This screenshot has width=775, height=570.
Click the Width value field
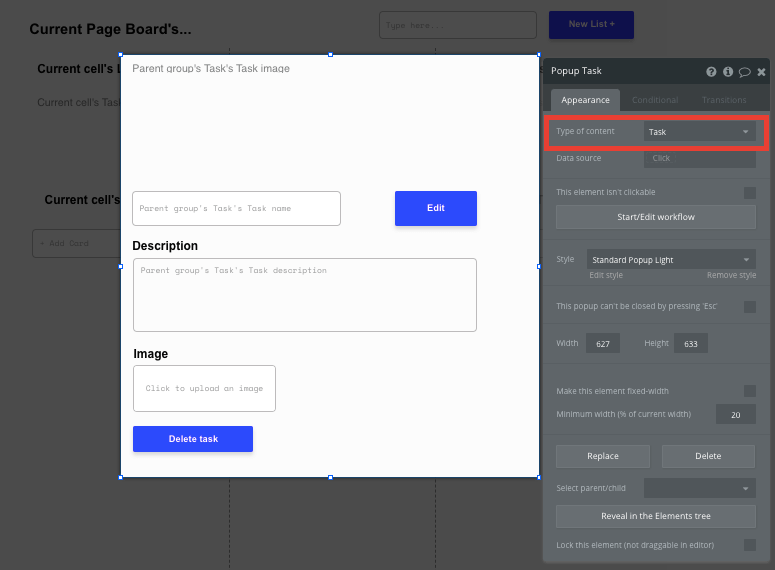tap(603, 344)
